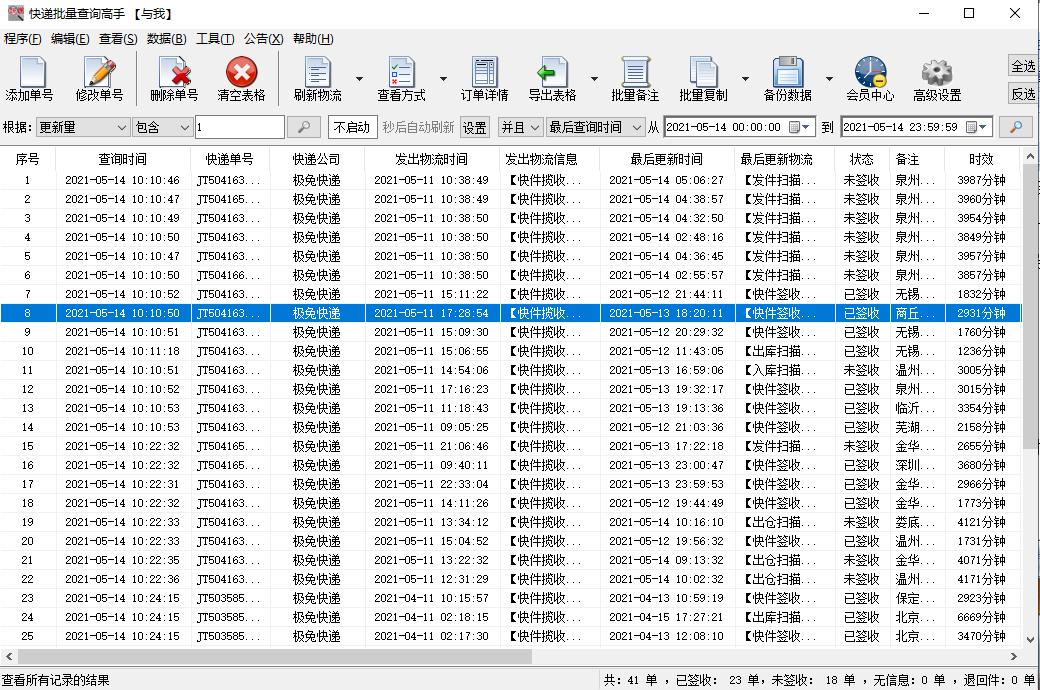Click the horizontal scrollbar left arrow
The width and height of the screenshot is (1040, 690).
click(9, 656)
